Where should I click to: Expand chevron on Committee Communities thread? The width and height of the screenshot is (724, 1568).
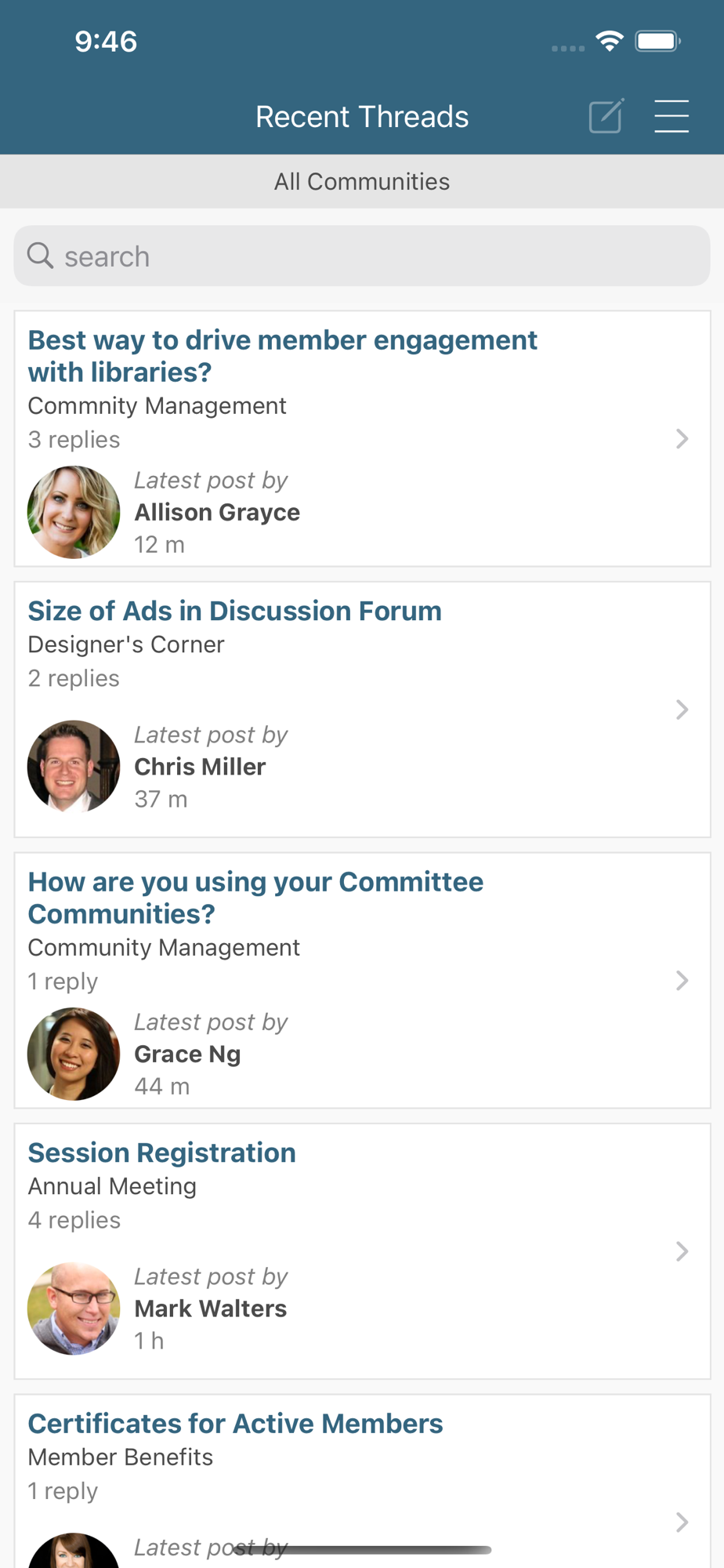(x=682, y=980)
